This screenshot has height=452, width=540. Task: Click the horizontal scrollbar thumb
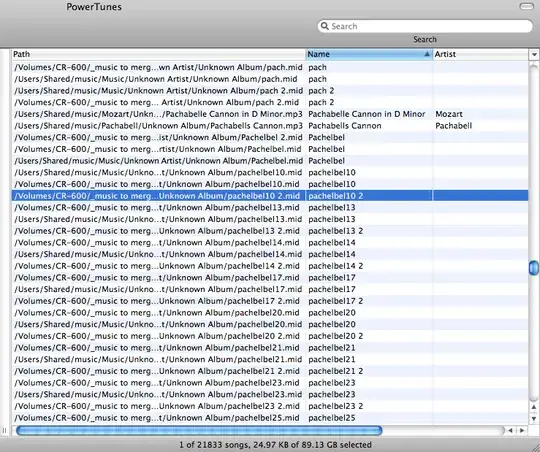pyautogui.click(x=199, y=430)
